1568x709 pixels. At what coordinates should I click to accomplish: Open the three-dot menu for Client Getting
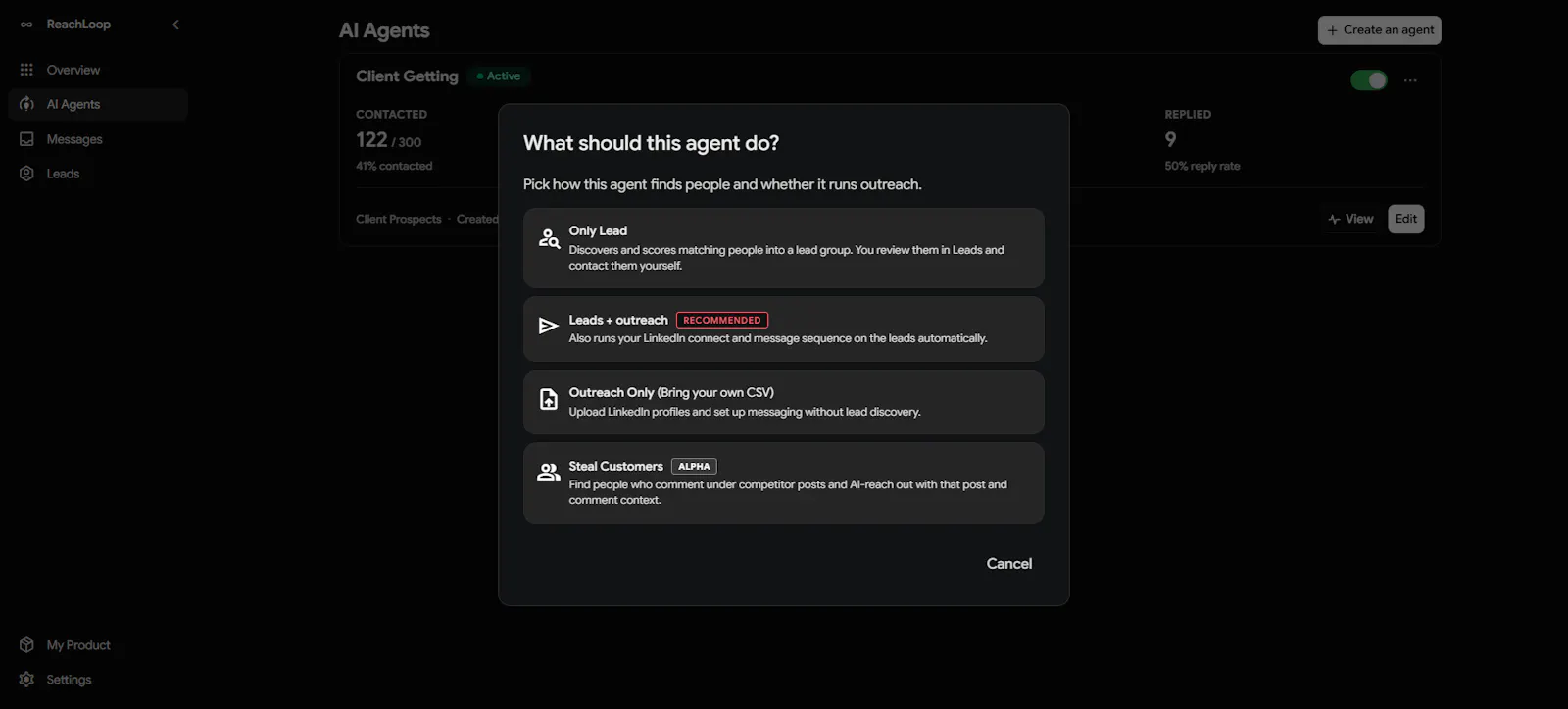click(1410, 80)
